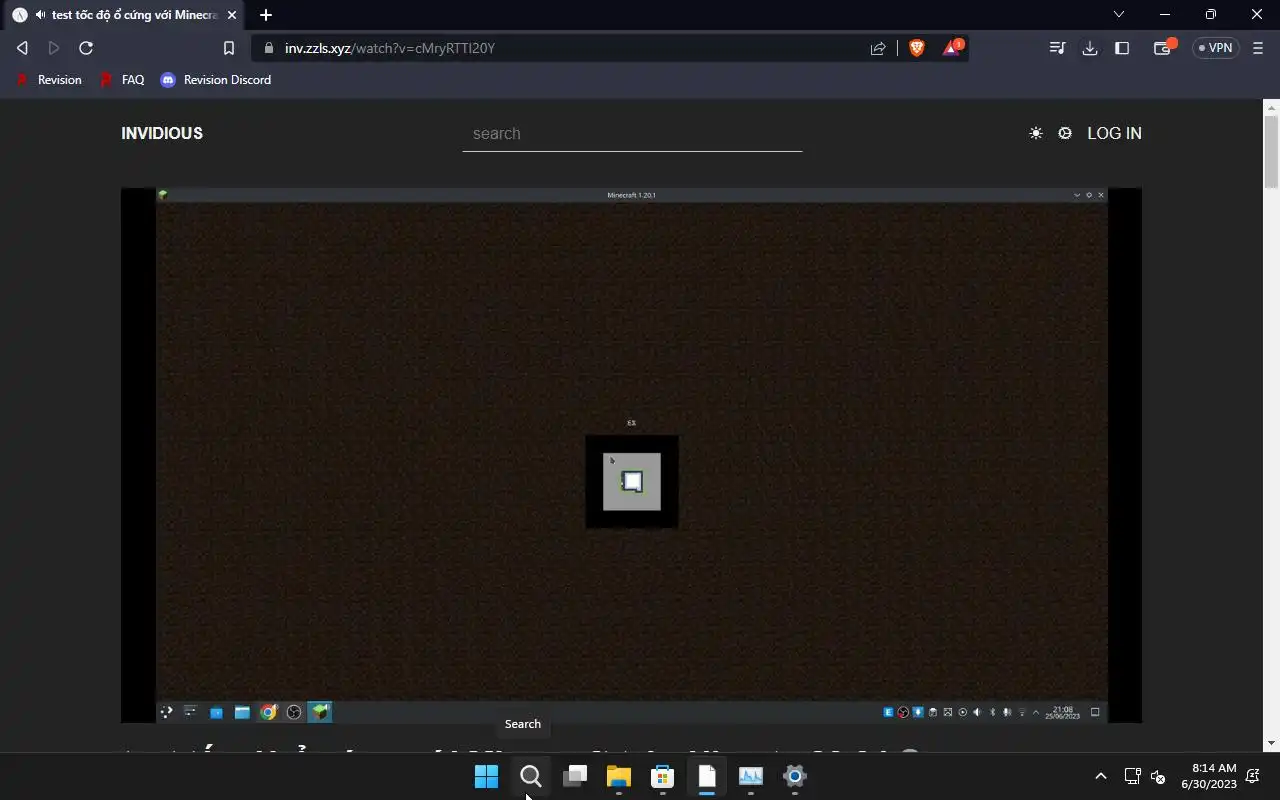Viewport: 1280px width, 800px height.
Task: Expand the tab search dropdown
Action: coord(1119,14)
